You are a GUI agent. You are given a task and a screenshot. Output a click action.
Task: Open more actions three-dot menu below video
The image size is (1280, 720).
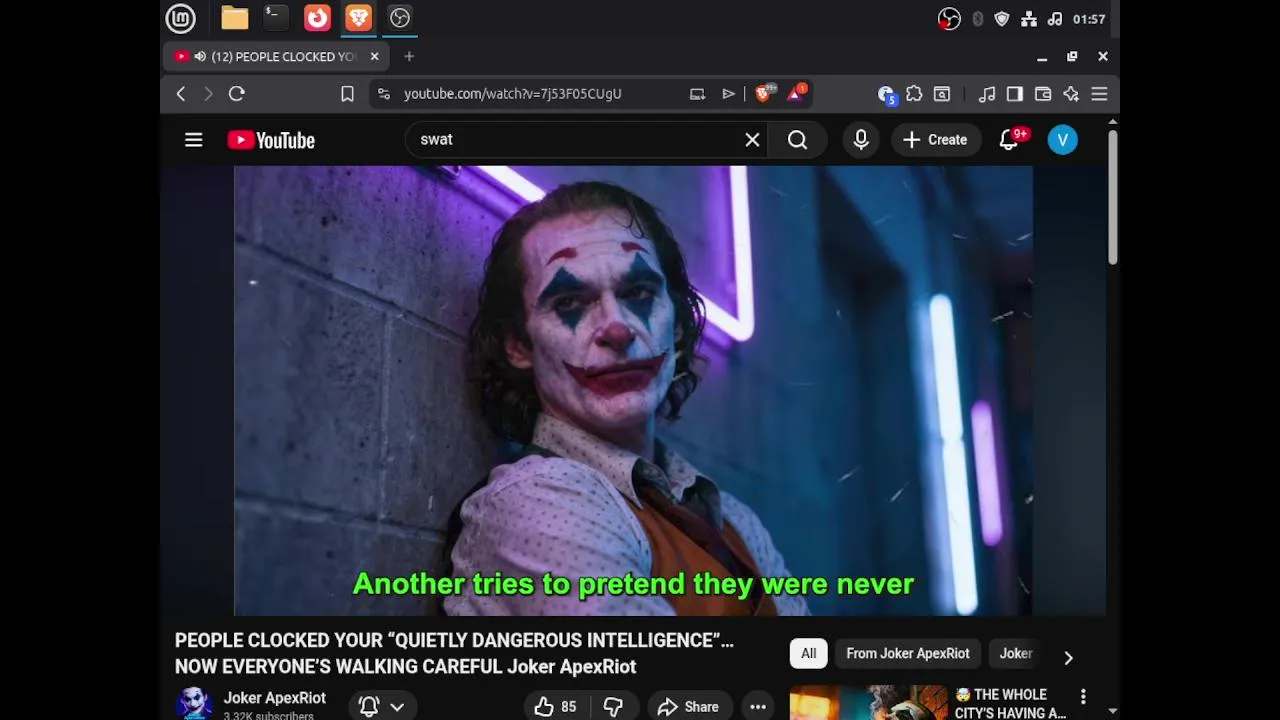pos(758,706)
